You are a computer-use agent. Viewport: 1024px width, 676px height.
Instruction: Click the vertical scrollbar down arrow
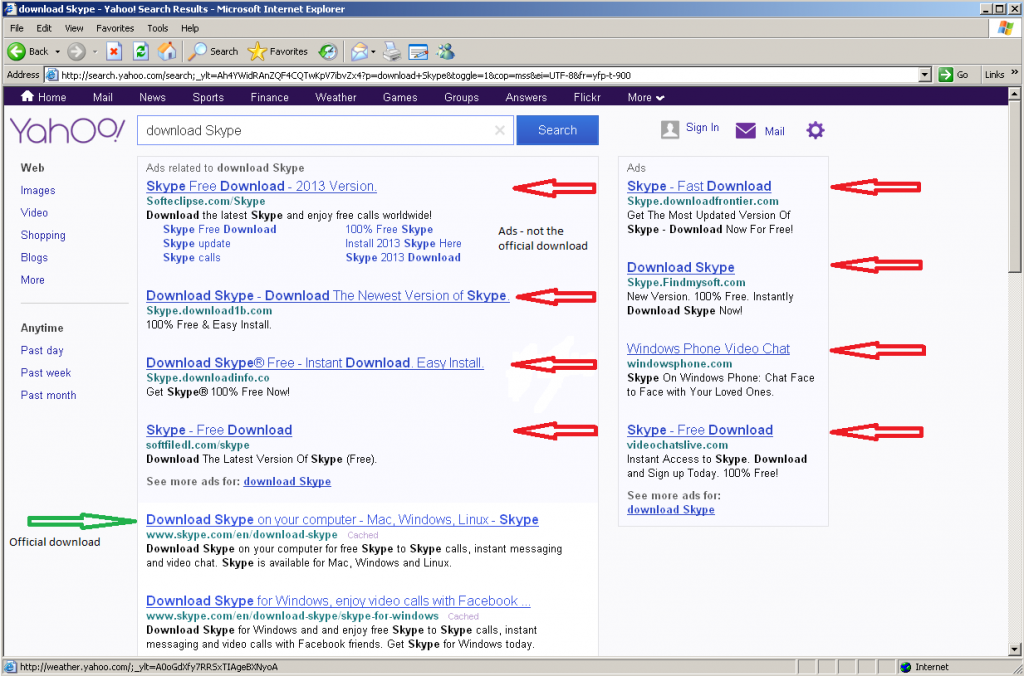(x=1014, y=650)
